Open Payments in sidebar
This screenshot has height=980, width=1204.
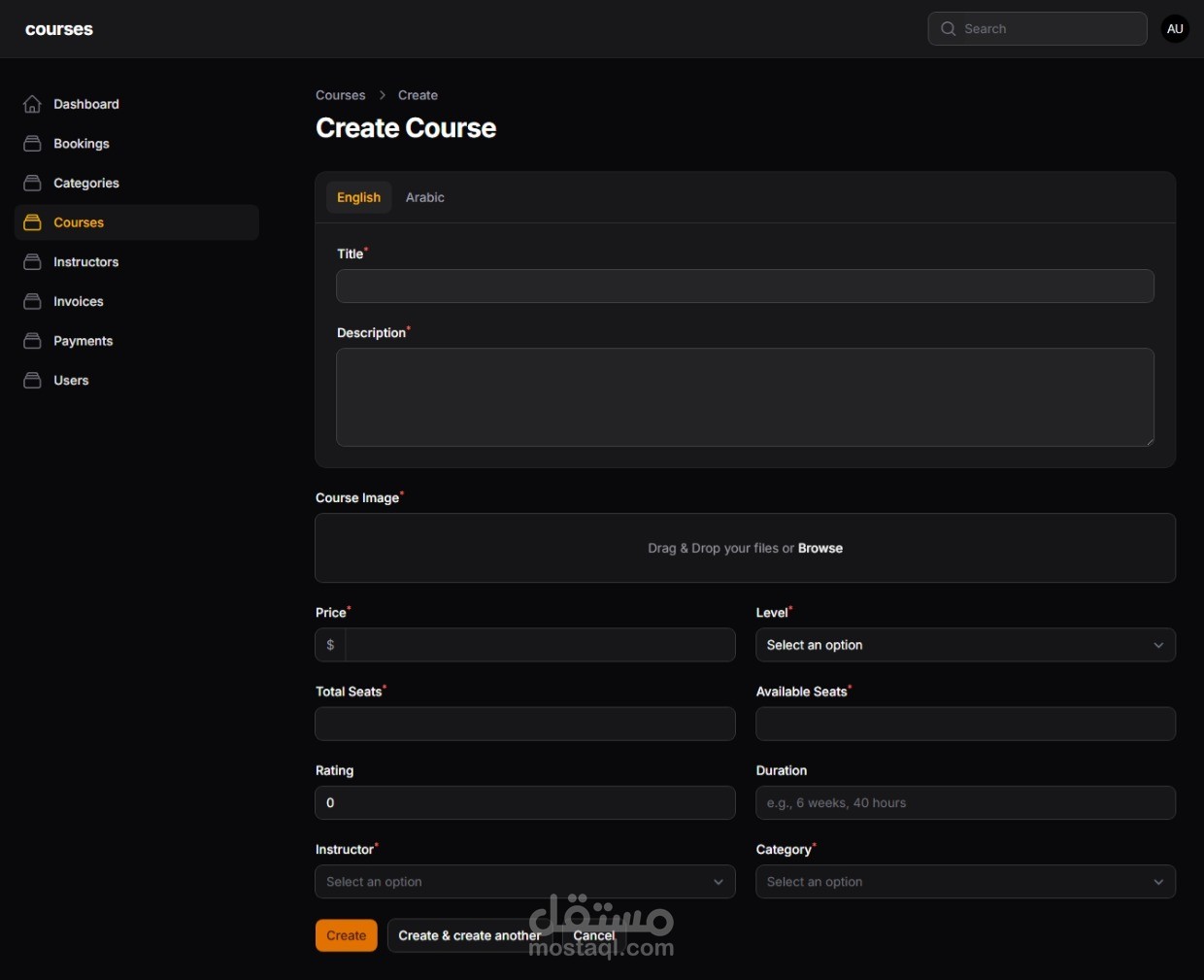[137, 341]
